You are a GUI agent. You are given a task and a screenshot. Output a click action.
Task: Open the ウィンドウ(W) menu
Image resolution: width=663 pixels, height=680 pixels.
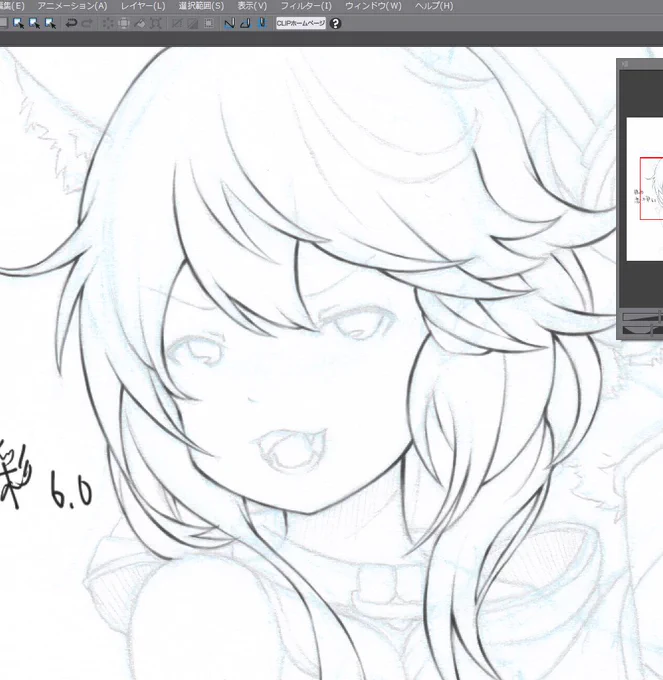pos(373,6)
